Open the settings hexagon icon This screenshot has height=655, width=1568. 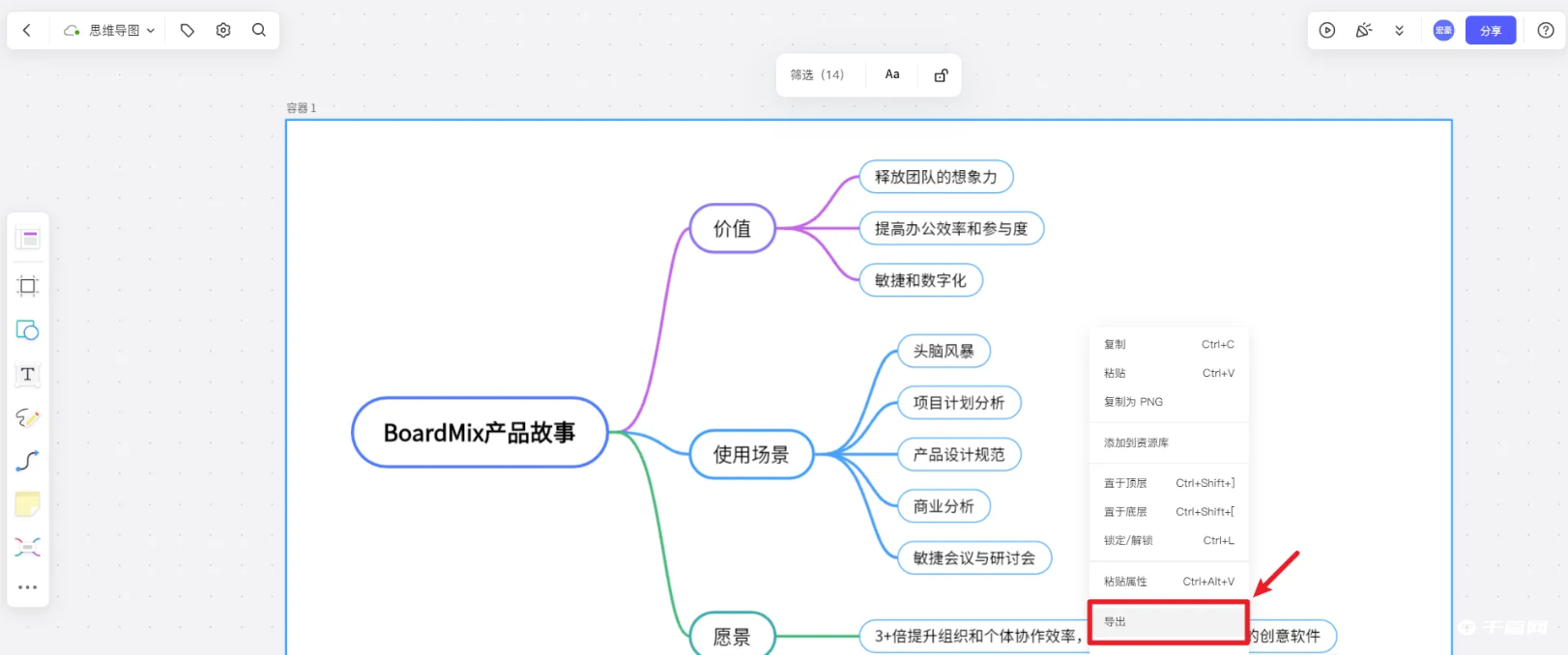[x=223, y=31]
